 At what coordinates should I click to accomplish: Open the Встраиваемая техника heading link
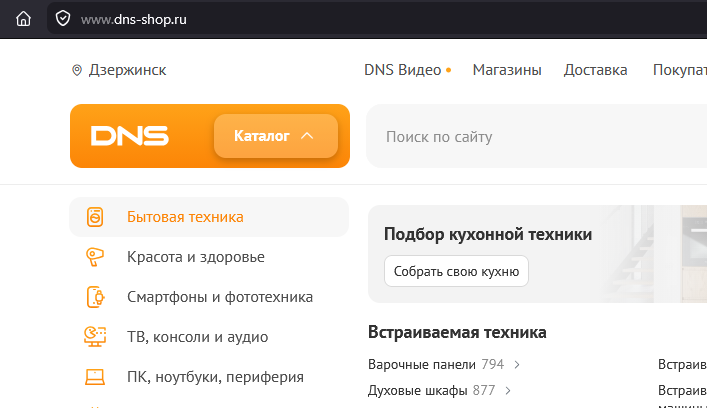(457, 332)
